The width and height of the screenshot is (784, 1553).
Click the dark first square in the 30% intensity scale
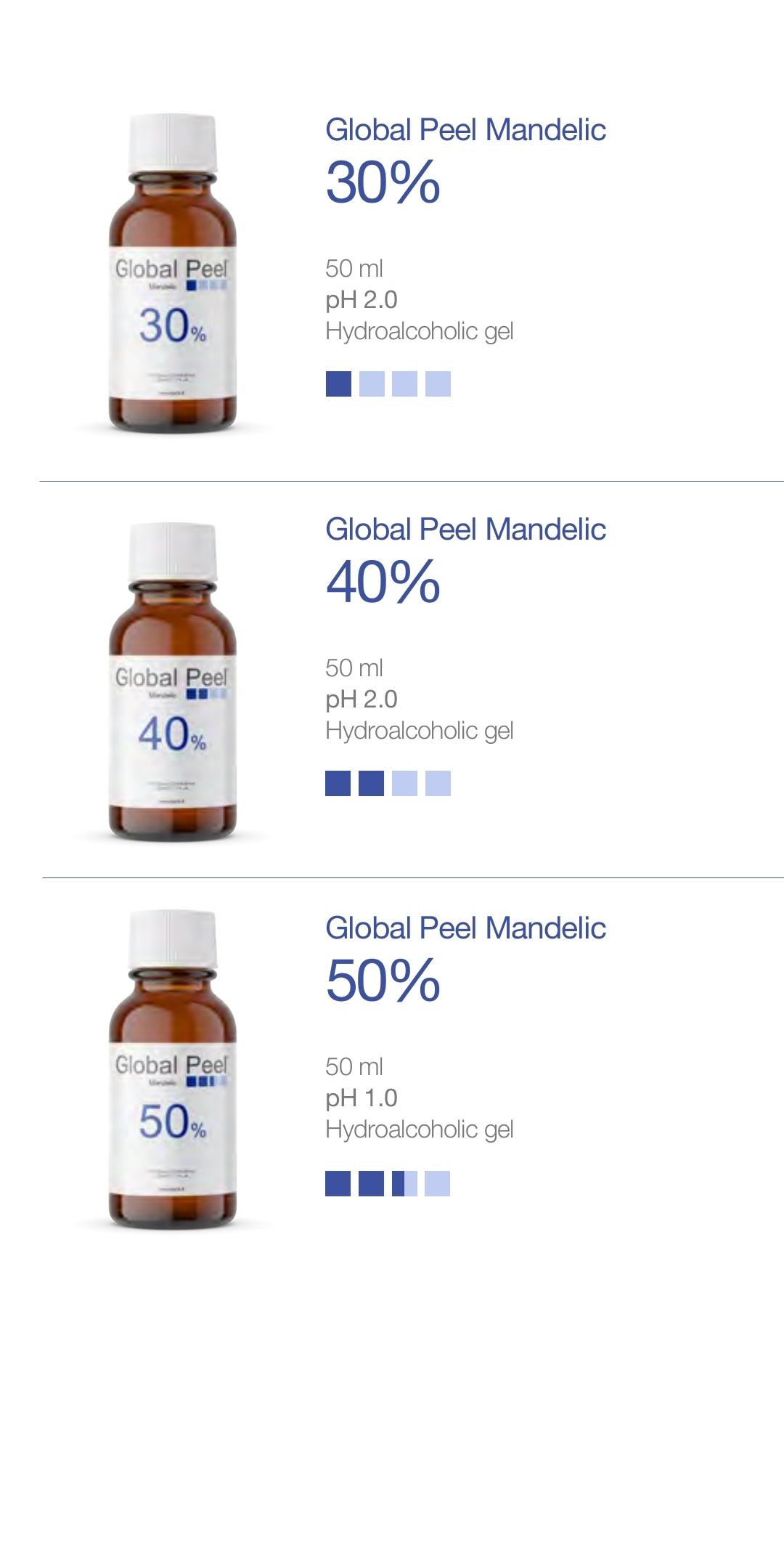(x=338, y=384)
